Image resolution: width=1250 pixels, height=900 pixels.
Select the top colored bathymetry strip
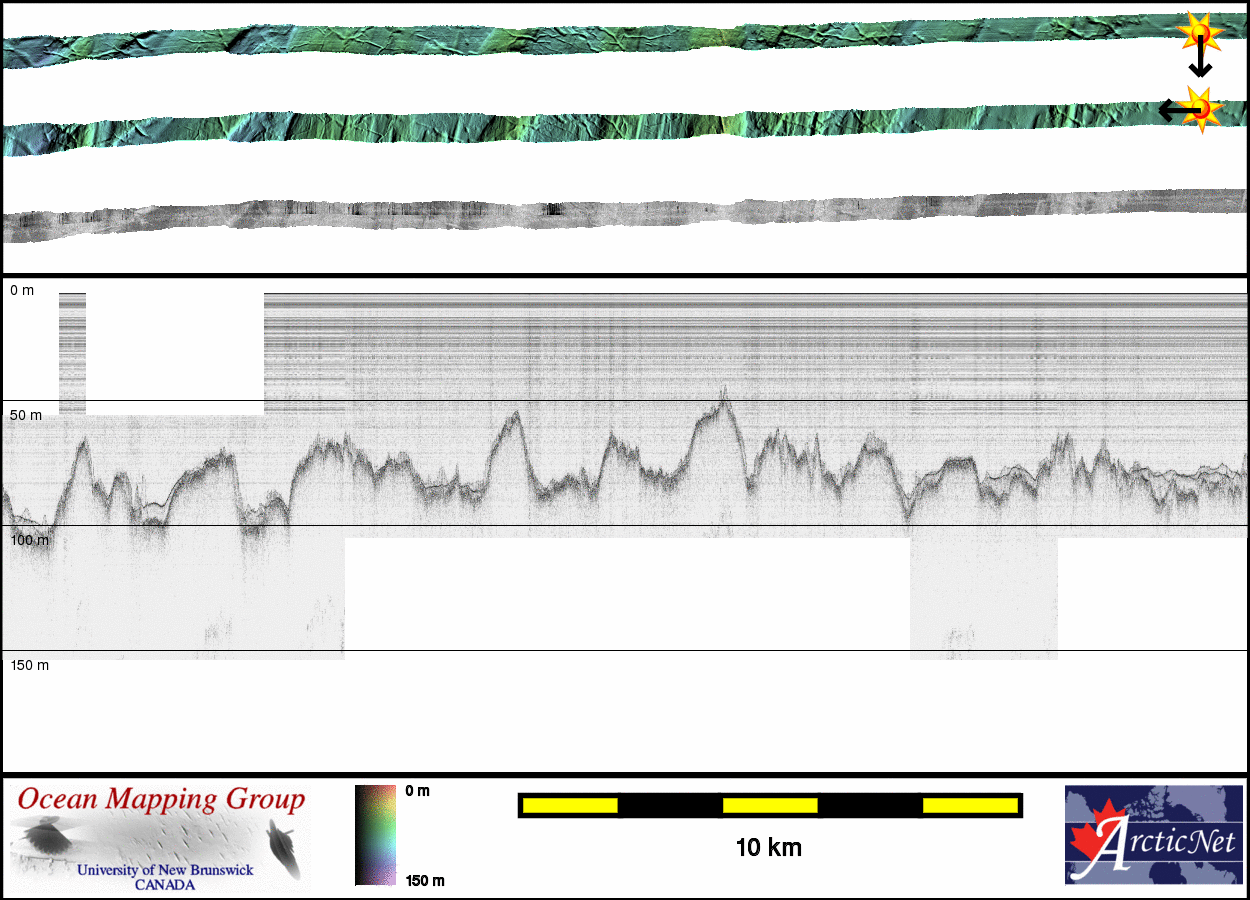tap(600, 40)
